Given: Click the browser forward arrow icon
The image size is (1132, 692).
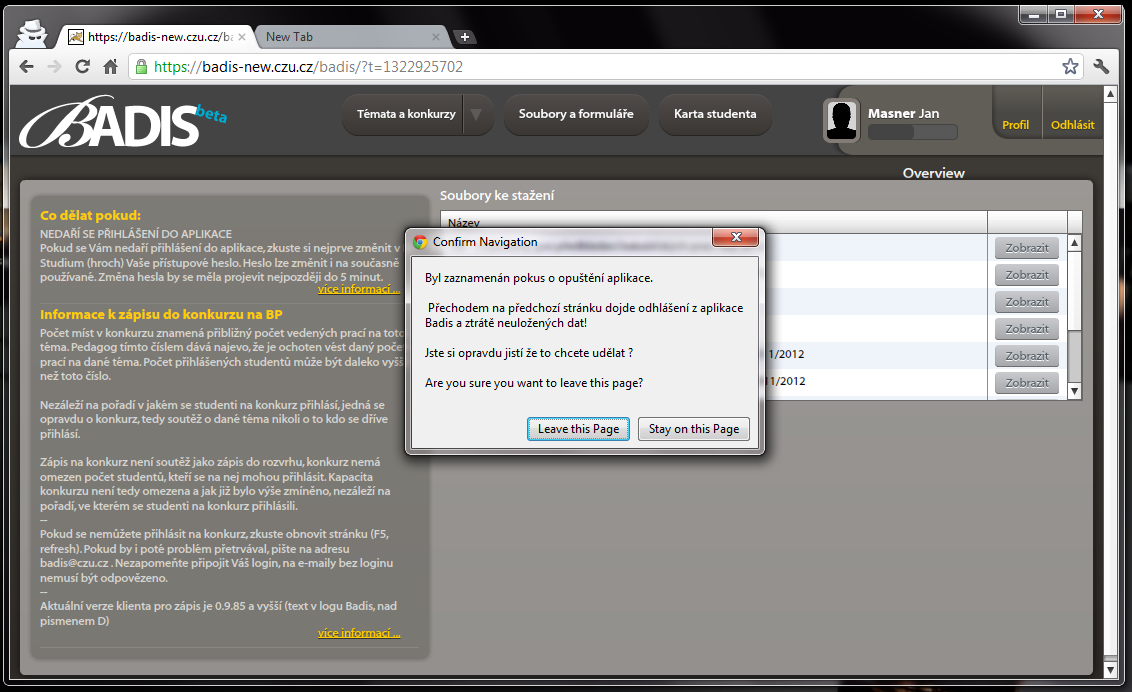Looking at the screenshot, I should pos(55,67).
